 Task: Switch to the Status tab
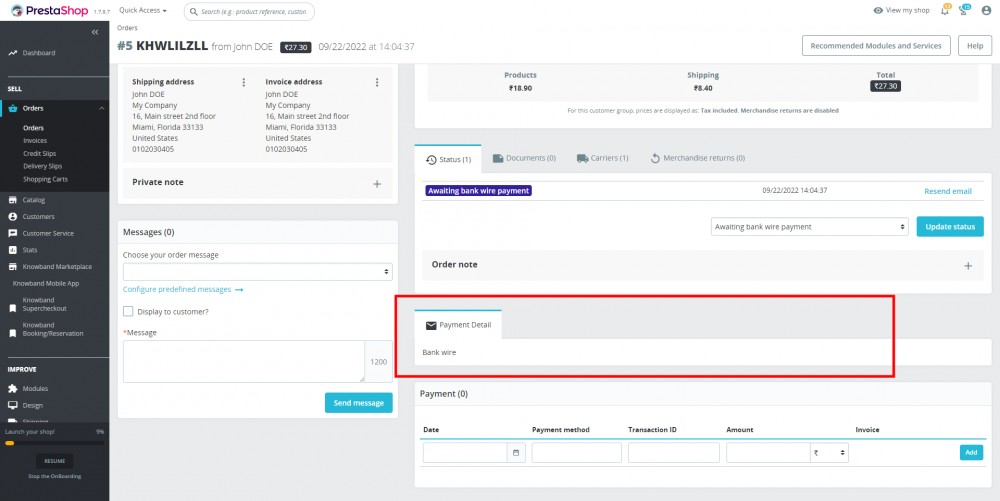point(448,159)
